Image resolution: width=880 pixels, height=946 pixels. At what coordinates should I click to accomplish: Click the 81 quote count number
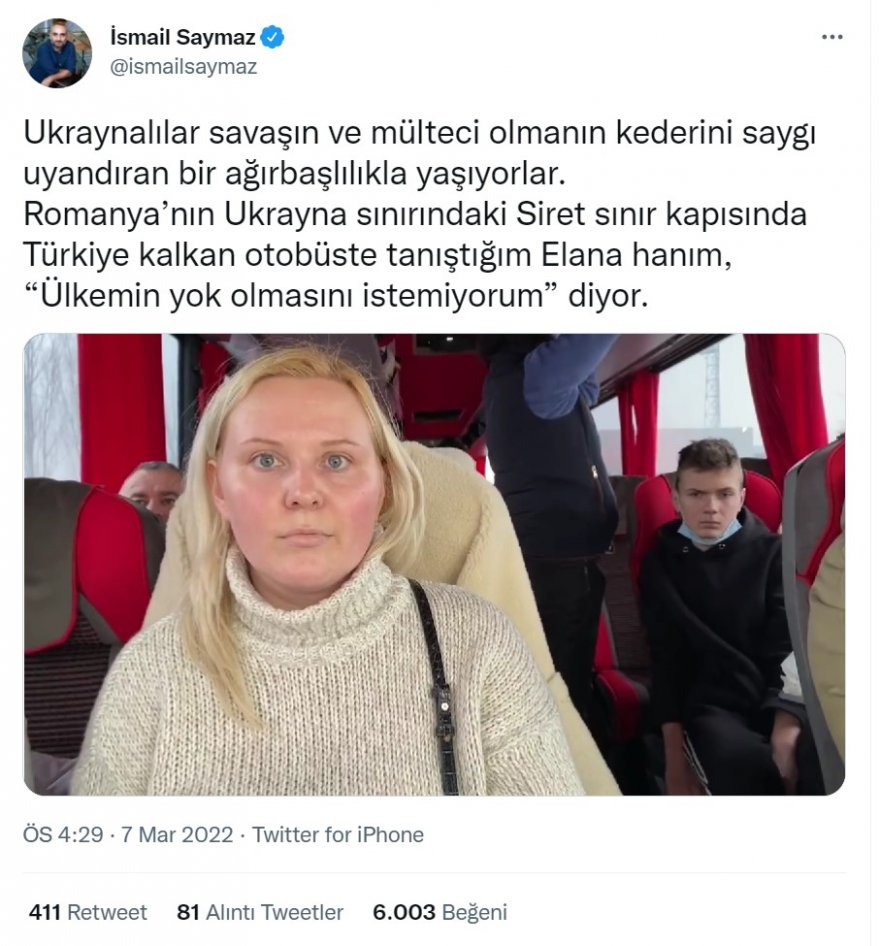pos(188,912)
